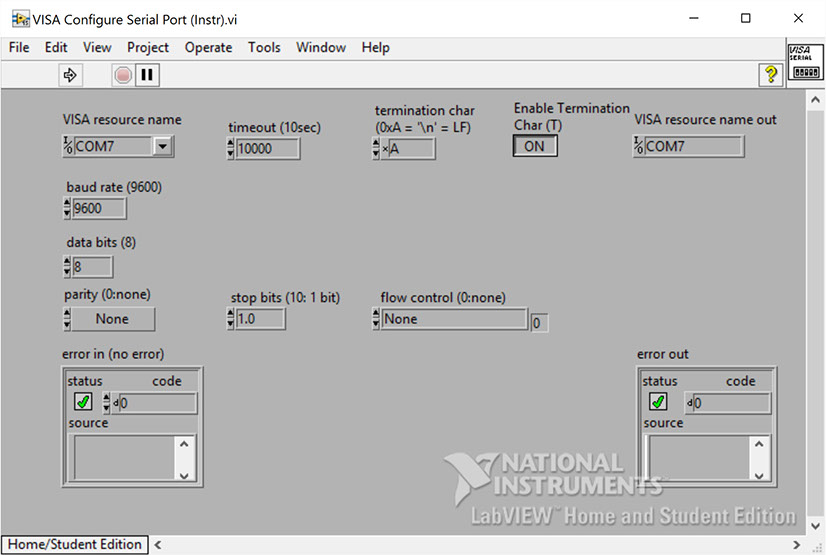Close the VISA Configure Serial Port window
Viewport: 826px width, 555px height.
tap(798, 18)
